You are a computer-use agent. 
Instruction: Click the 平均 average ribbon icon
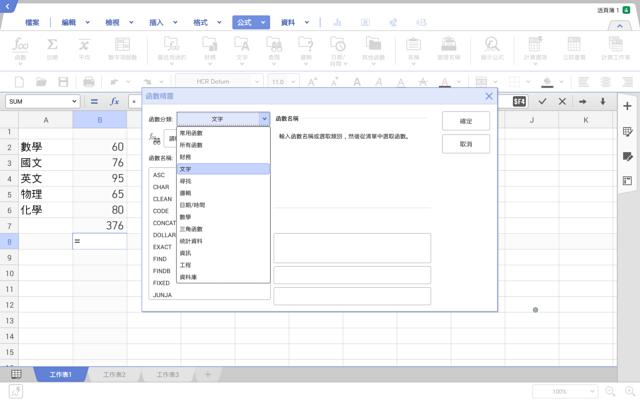(84, 48)
